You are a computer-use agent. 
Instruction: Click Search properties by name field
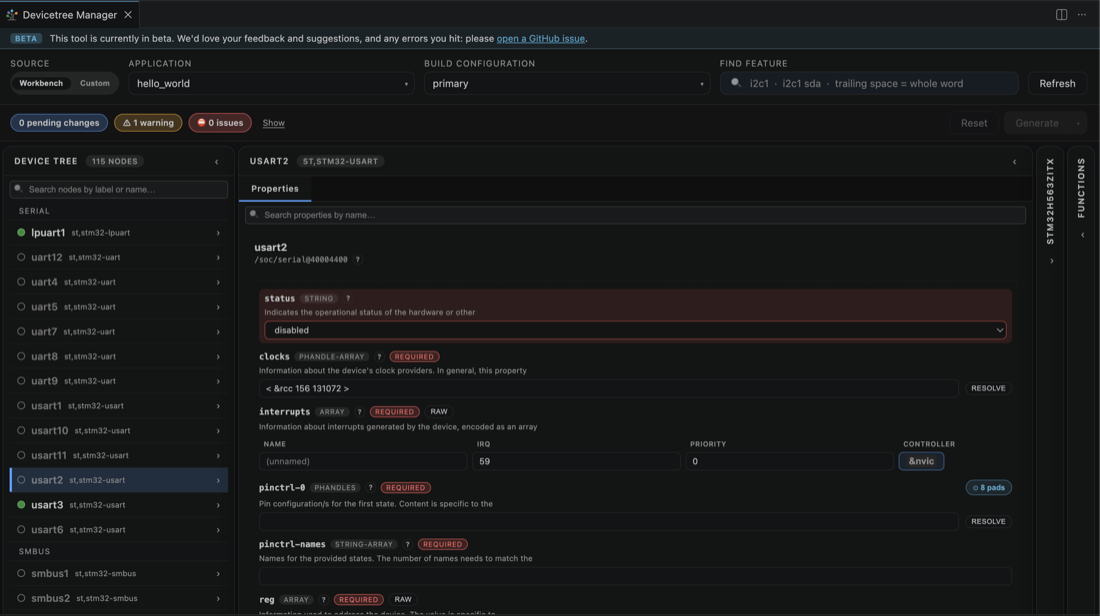coord(636,215)
